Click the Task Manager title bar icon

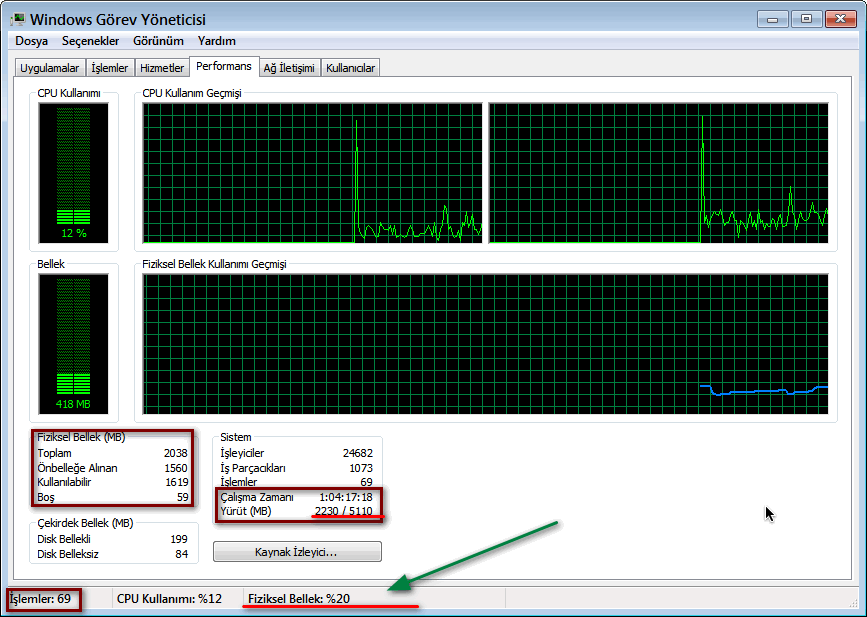[17, 19]
